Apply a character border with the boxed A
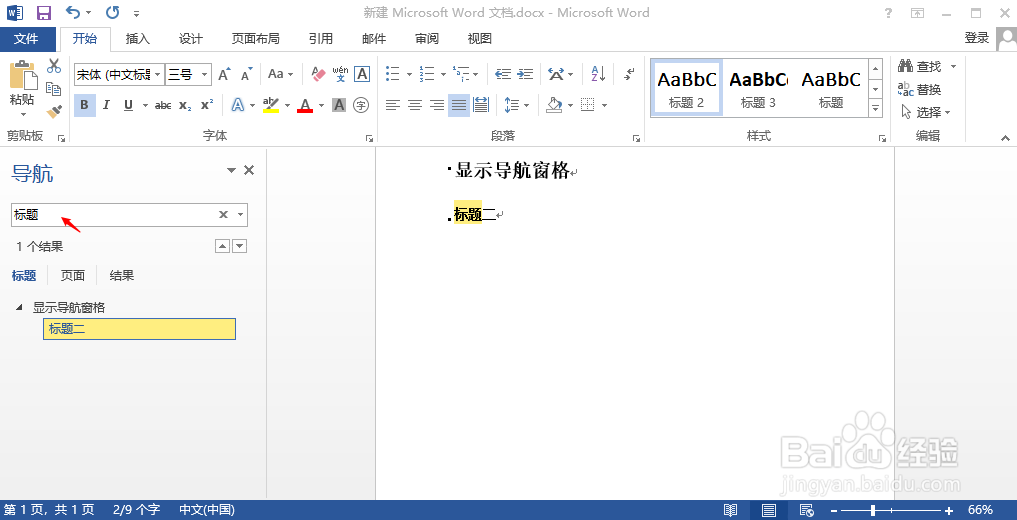The width and height of the screenshot is (1017, 520). pyautogui.click(x=362, y=74)
